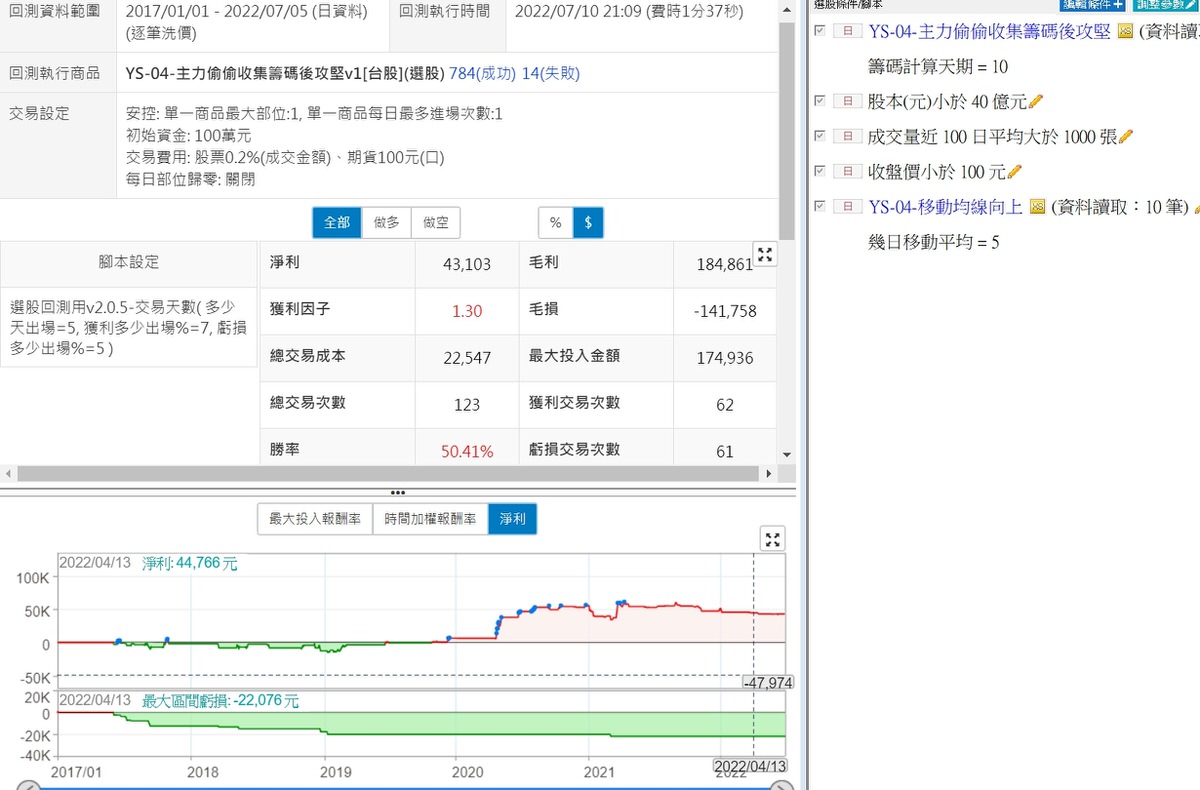Edit the 股本(元)小於 40 億元 condition pencil
Screen dimensions: 1200x790
[x=1036, y=101]
